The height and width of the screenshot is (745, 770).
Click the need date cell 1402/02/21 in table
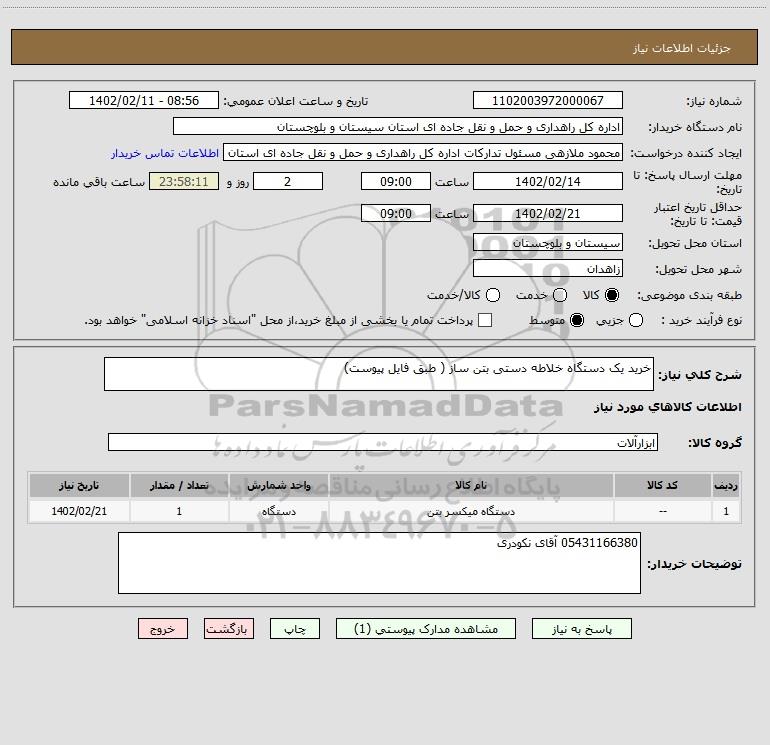pyautogui.click(x=79, y=511)
